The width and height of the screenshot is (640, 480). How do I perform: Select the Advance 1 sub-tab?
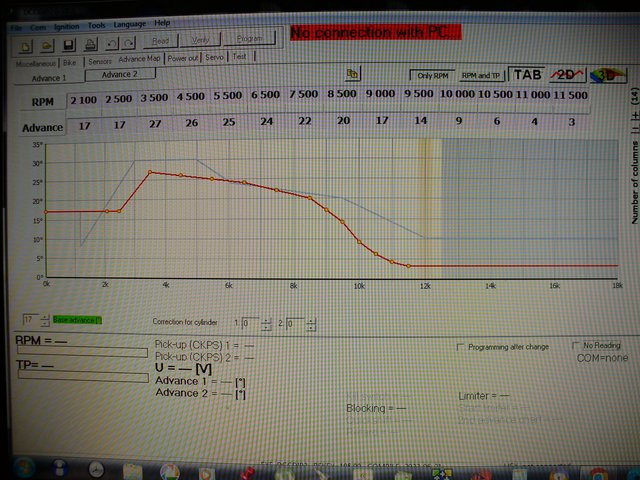tap(49, 78)
